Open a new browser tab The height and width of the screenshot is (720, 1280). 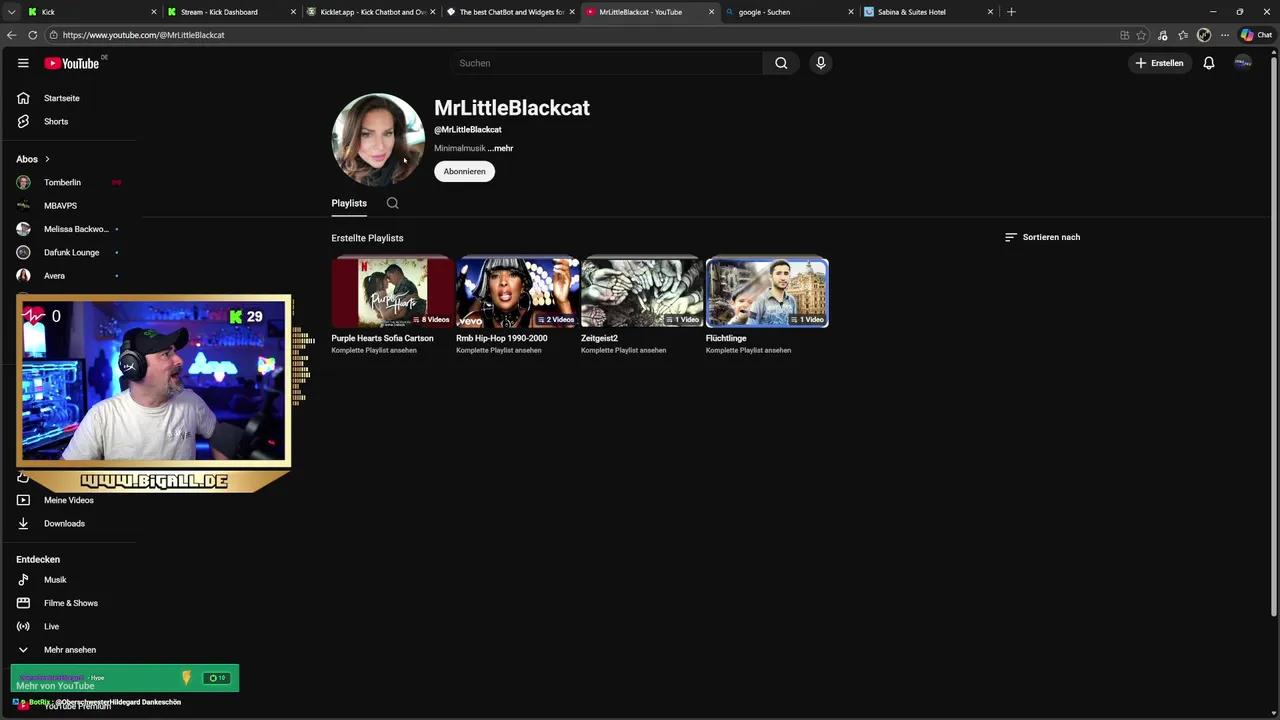pyautogui.click(x=1011, y=12)
